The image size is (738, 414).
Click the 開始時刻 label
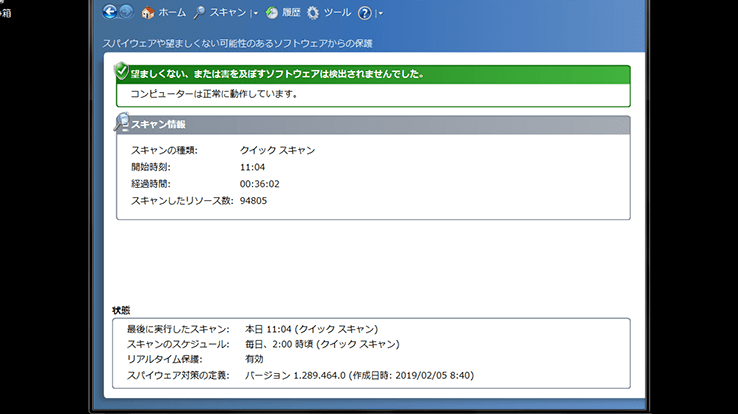[x=151, y=167]
